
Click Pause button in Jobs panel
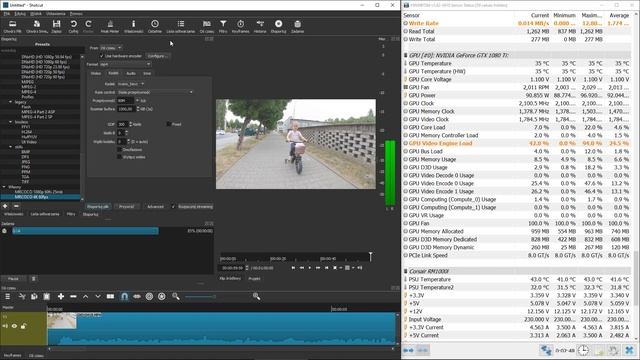pos(13,279)
